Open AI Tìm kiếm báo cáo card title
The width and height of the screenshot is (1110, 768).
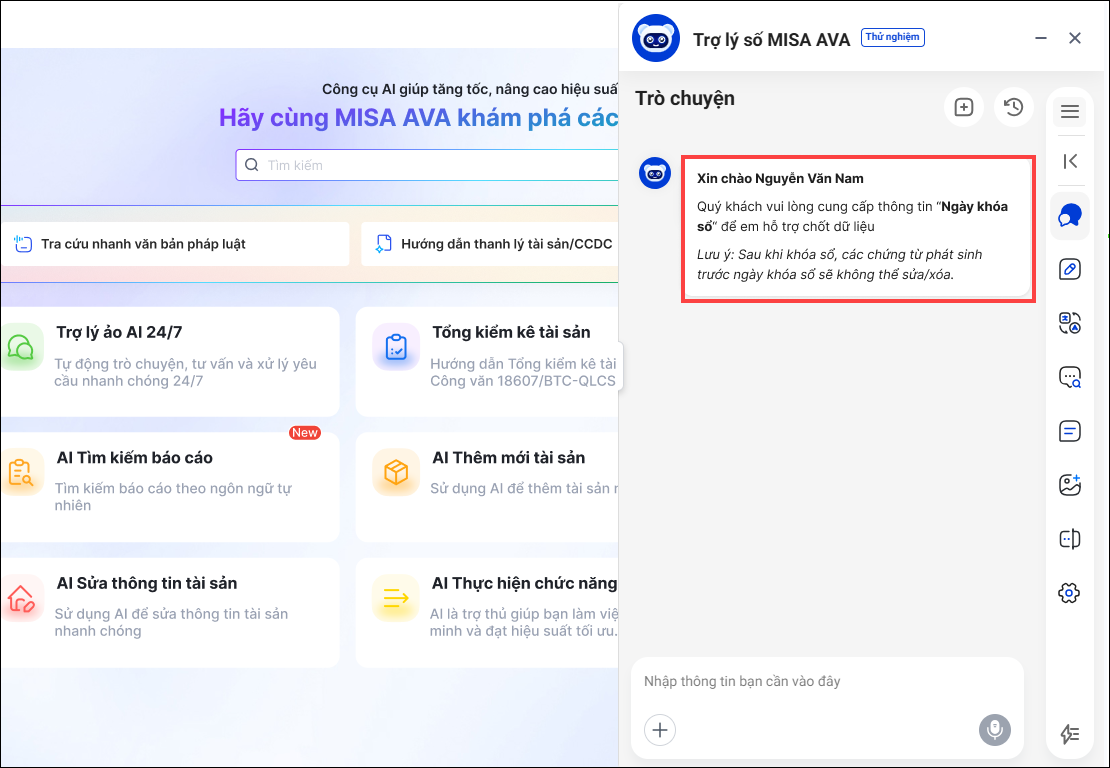135,458
